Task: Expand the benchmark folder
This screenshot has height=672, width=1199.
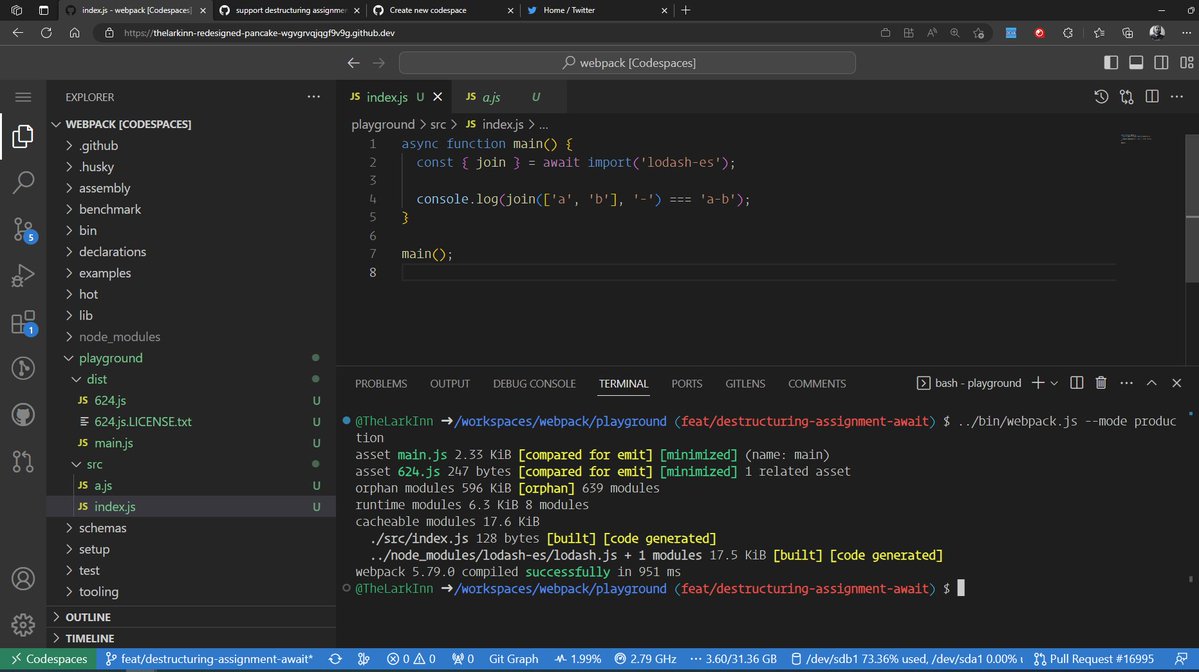Action: point(191,209)
